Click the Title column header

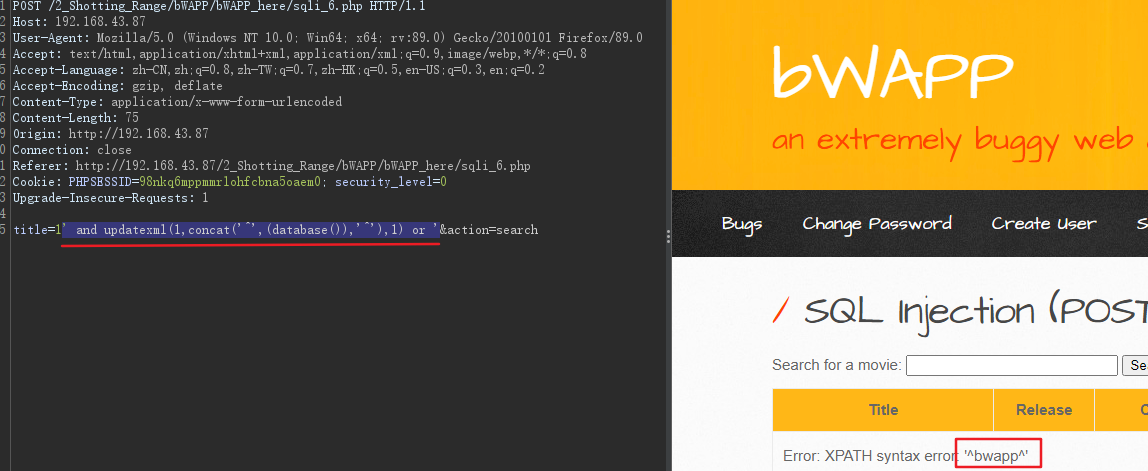click(x=883, y=409)
